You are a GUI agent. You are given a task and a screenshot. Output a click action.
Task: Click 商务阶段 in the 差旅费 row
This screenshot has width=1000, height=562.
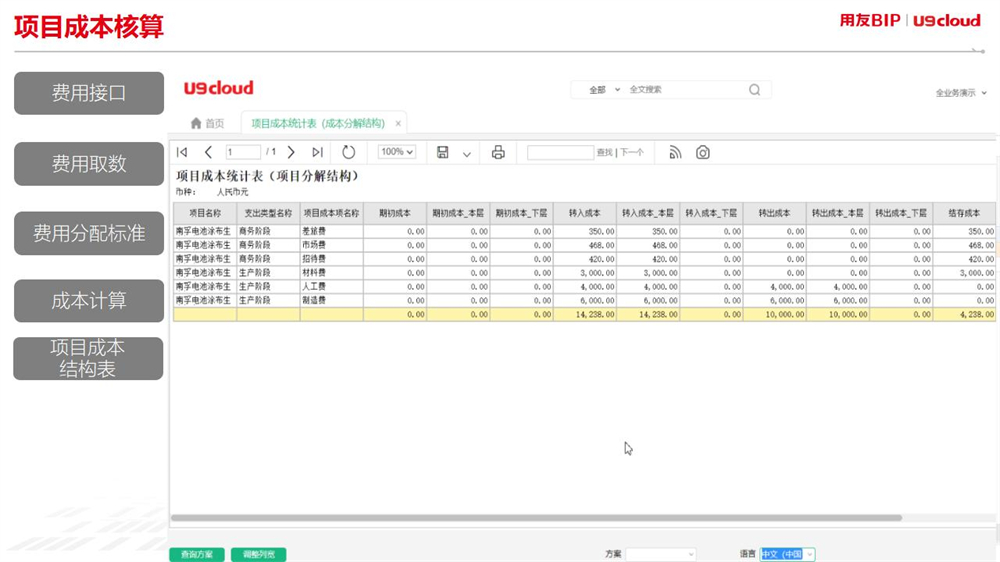268,231
